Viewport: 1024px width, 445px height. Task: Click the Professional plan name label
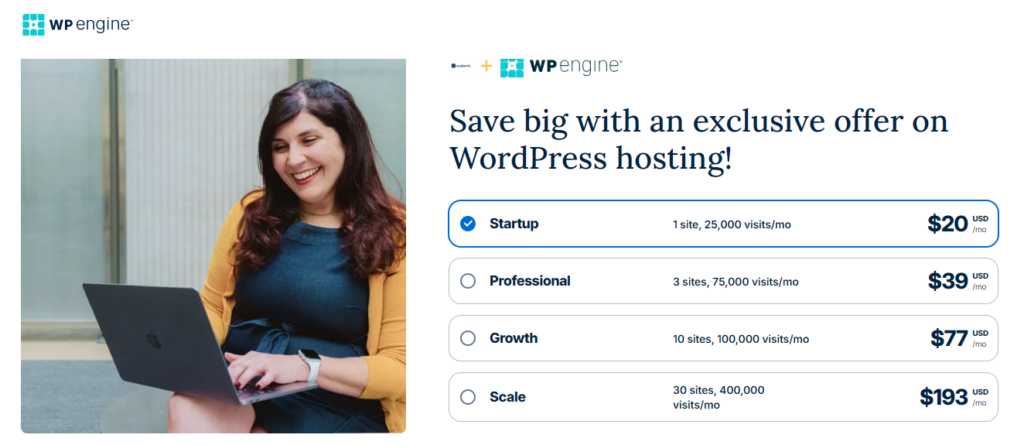(x=530, y=281)
